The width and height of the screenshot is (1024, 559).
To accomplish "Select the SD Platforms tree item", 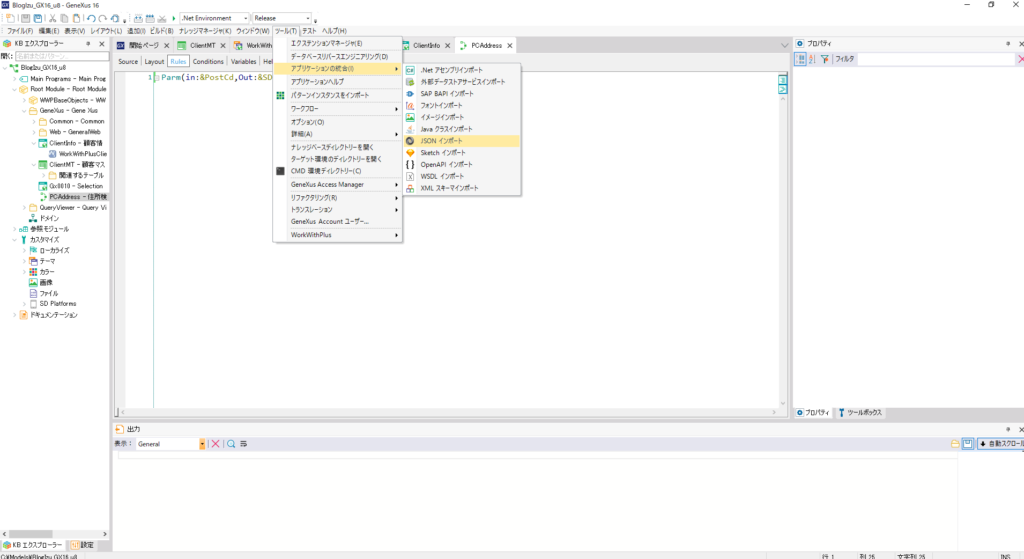I will pos(57,304).
